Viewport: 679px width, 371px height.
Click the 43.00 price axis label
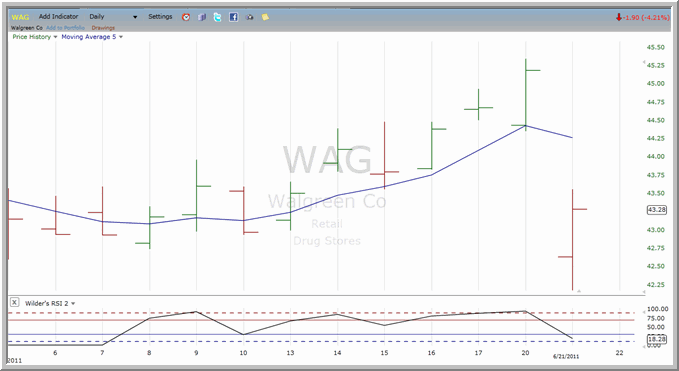pos(656,230)
